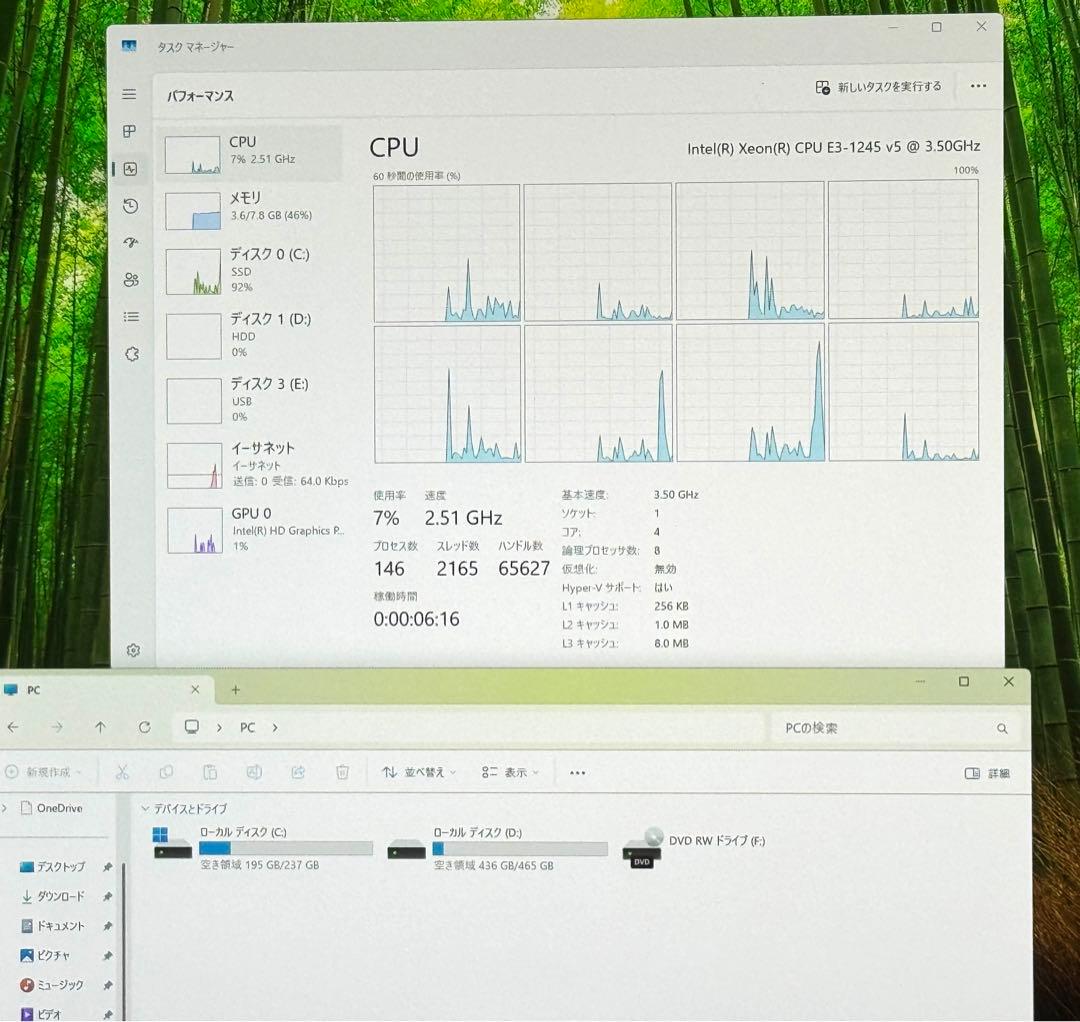Open the 表示 view options dropdown
This screenshot has height=1022, width=1080.
click(x=511, y=772)
